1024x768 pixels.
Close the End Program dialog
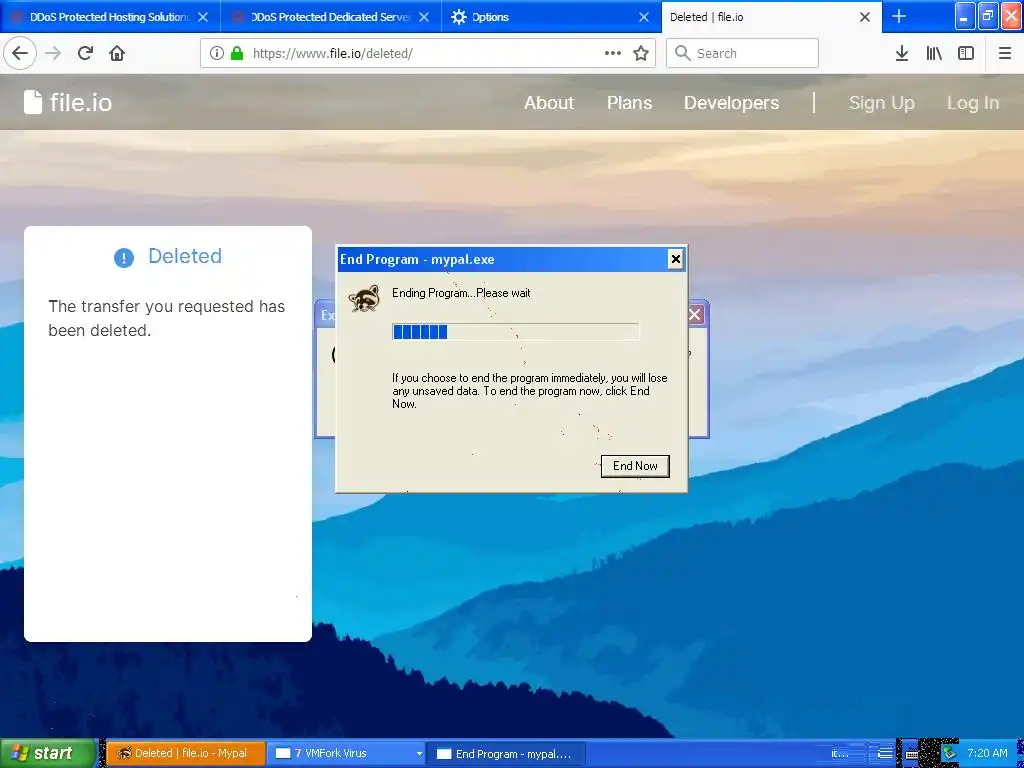click(676, 259)
